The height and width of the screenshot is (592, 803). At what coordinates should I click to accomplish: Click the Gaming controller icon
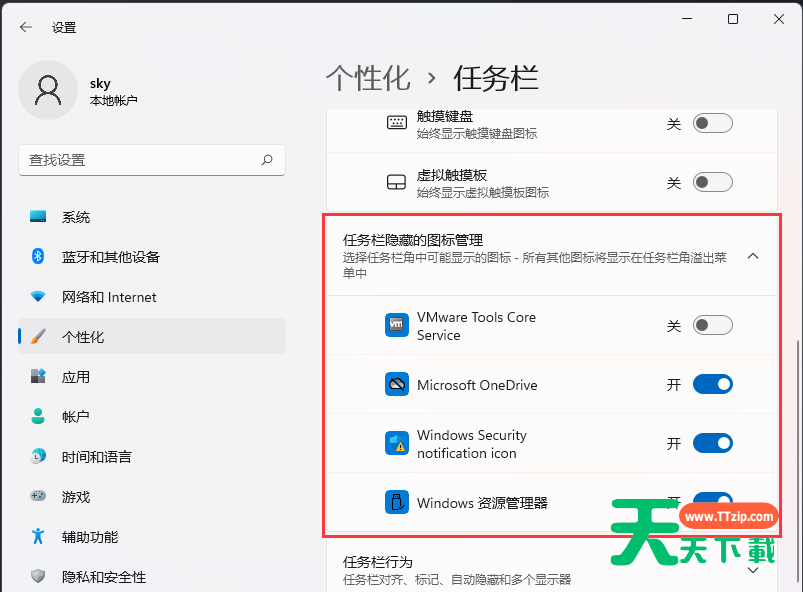[x=38, y=496]
